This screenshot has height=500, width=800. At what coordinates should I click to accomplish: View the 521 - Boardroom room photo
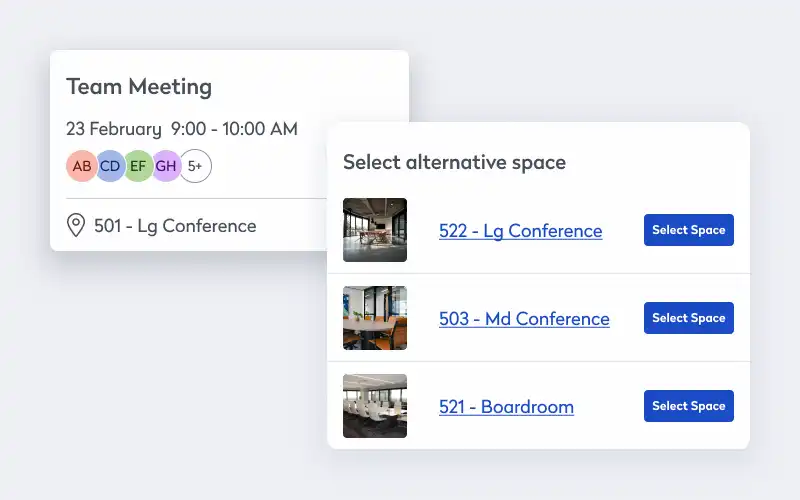(x=375, y=406)
